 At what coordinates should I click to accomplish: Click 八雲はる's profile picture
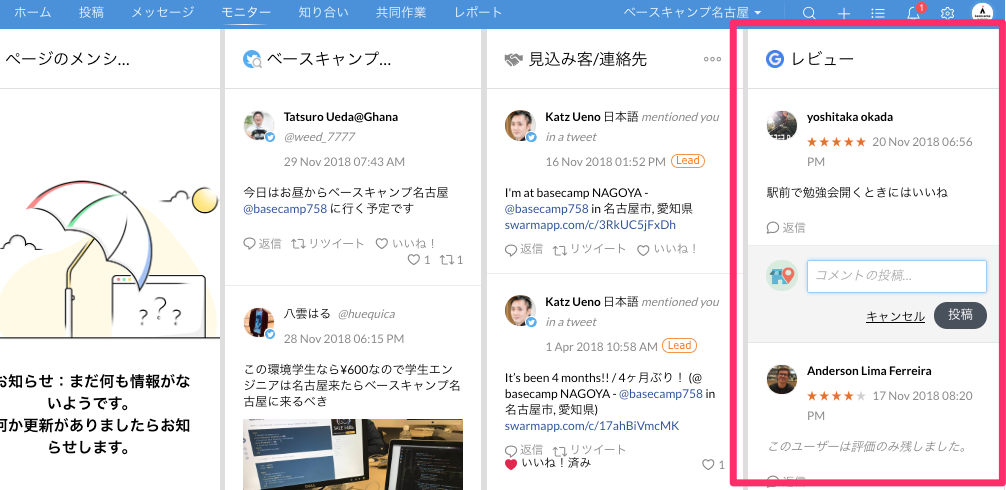[x=259, y=322]
